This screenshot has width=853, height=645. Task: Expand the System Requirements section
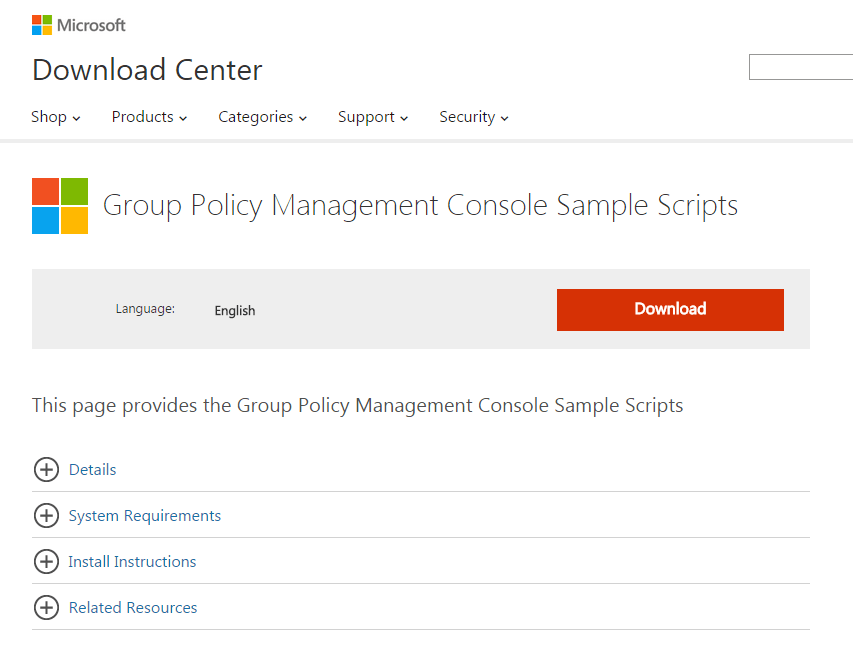pos(145,516)
